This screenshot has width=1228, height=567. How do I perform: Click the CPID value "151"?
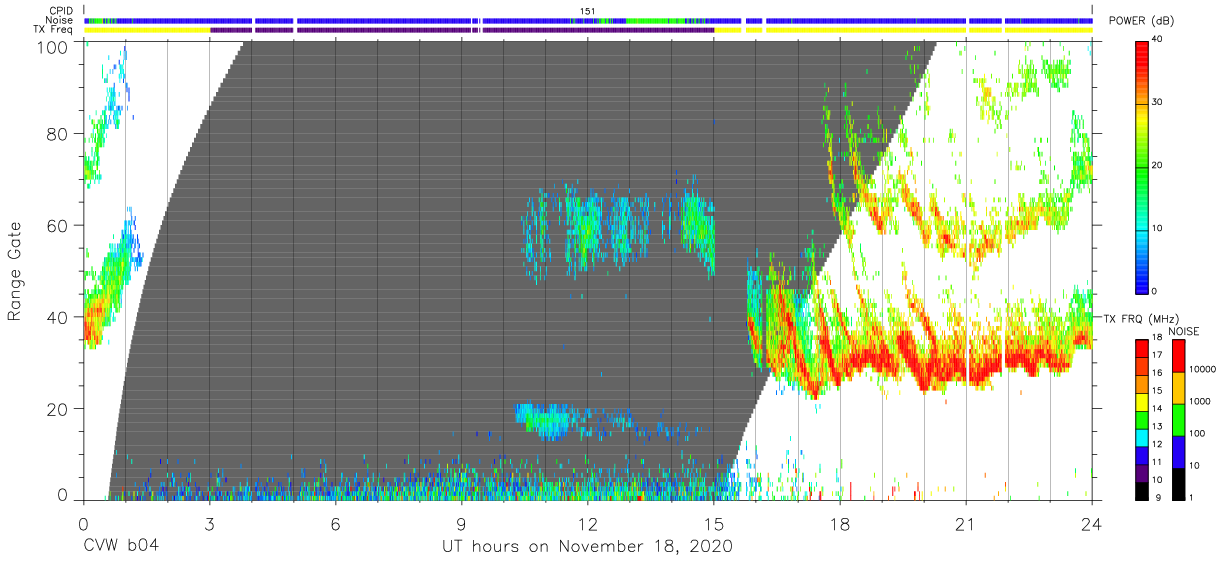point(588,11)
